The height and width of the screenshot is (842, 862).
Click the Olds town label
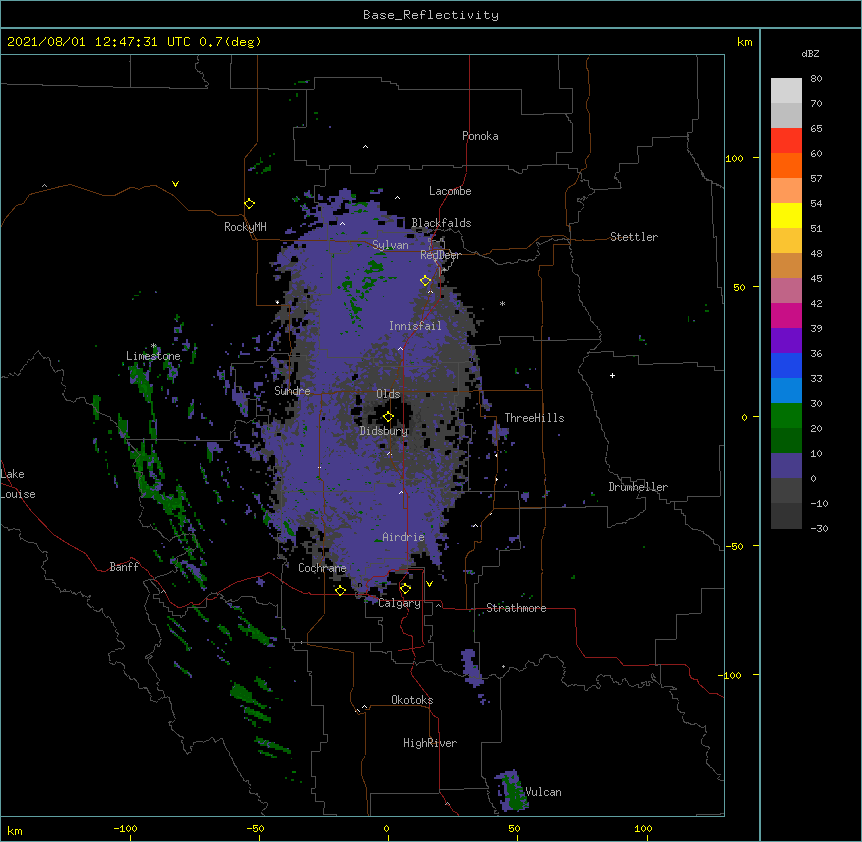[388, 394]
